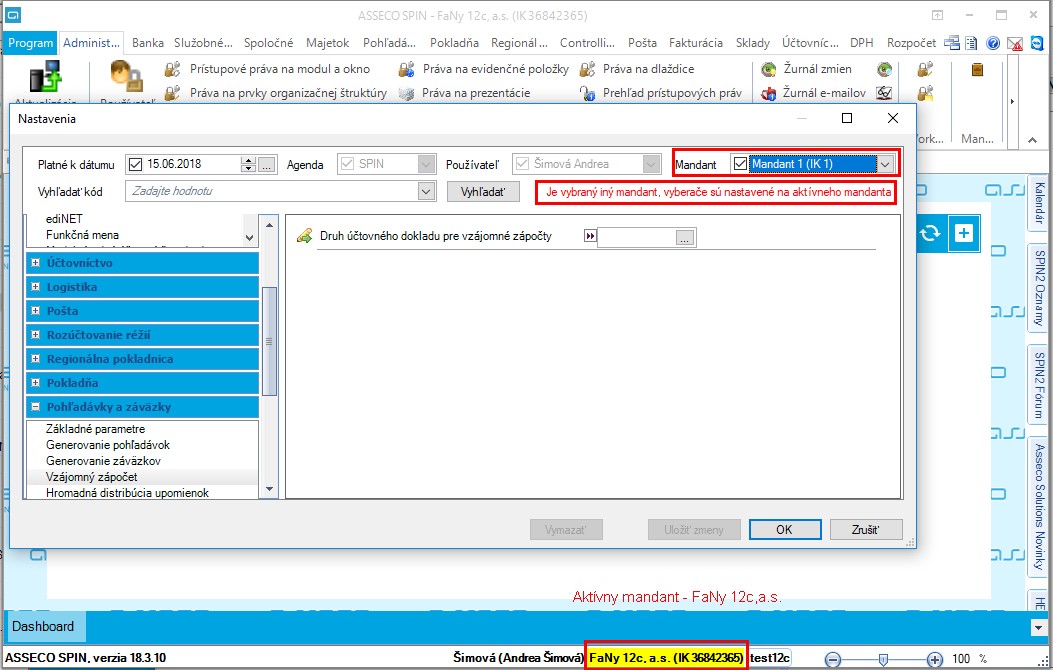Select ediNET in the tree
This screenshot has height=670, width=1053.
point(64,219)
